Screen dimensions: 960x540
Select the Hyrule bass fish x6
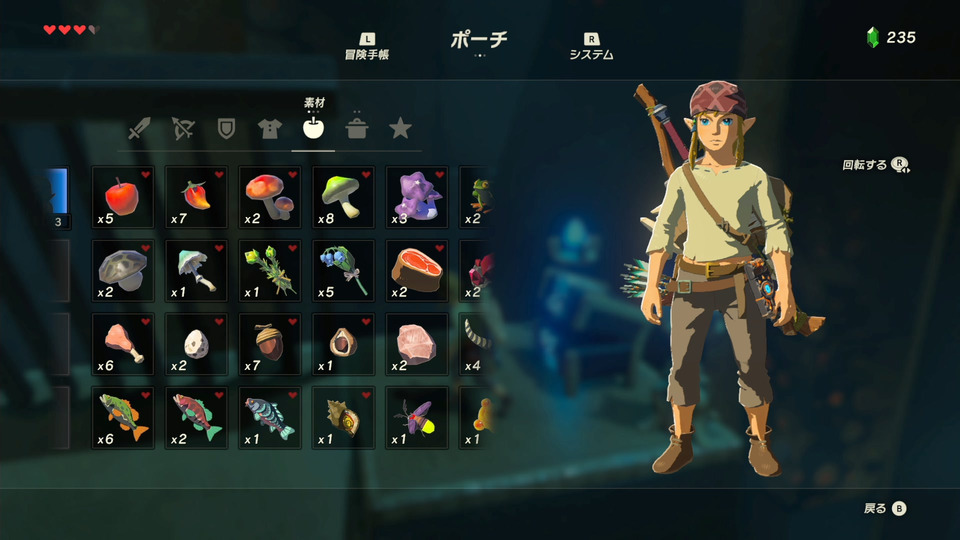click(122, 418)
